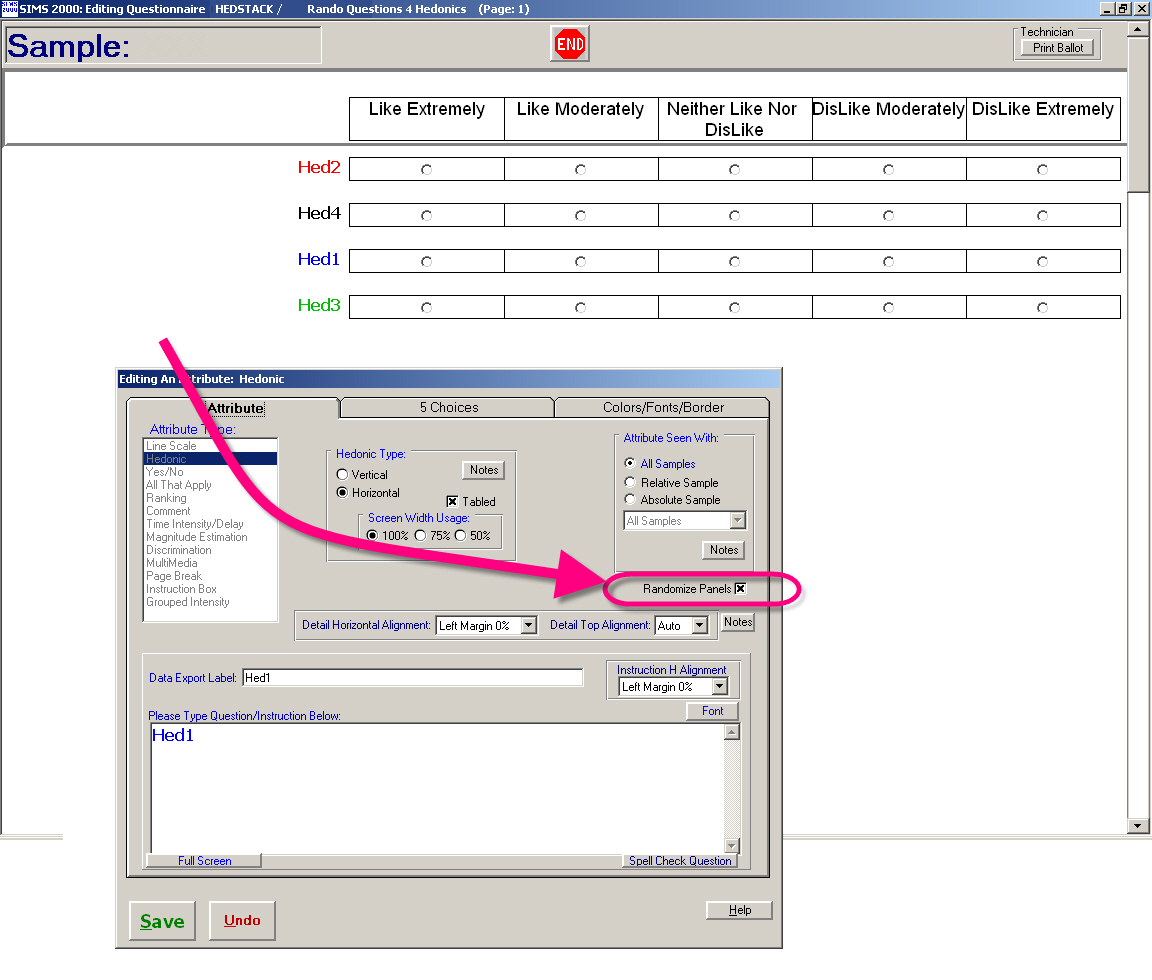Select DisLike Moderately for Hed2
This screenshot has width=1152, height=980.
(888, 170)
